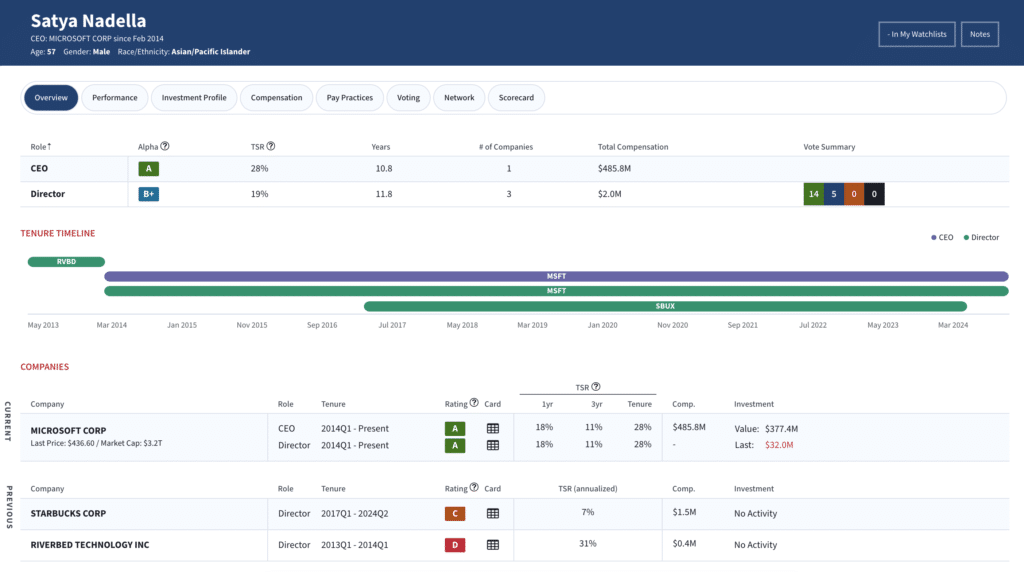This screenshot has width=1024, height=572.
Task: Click the blue 5 vote summary box
Action: pyautogui.click(x=834, y=194)
